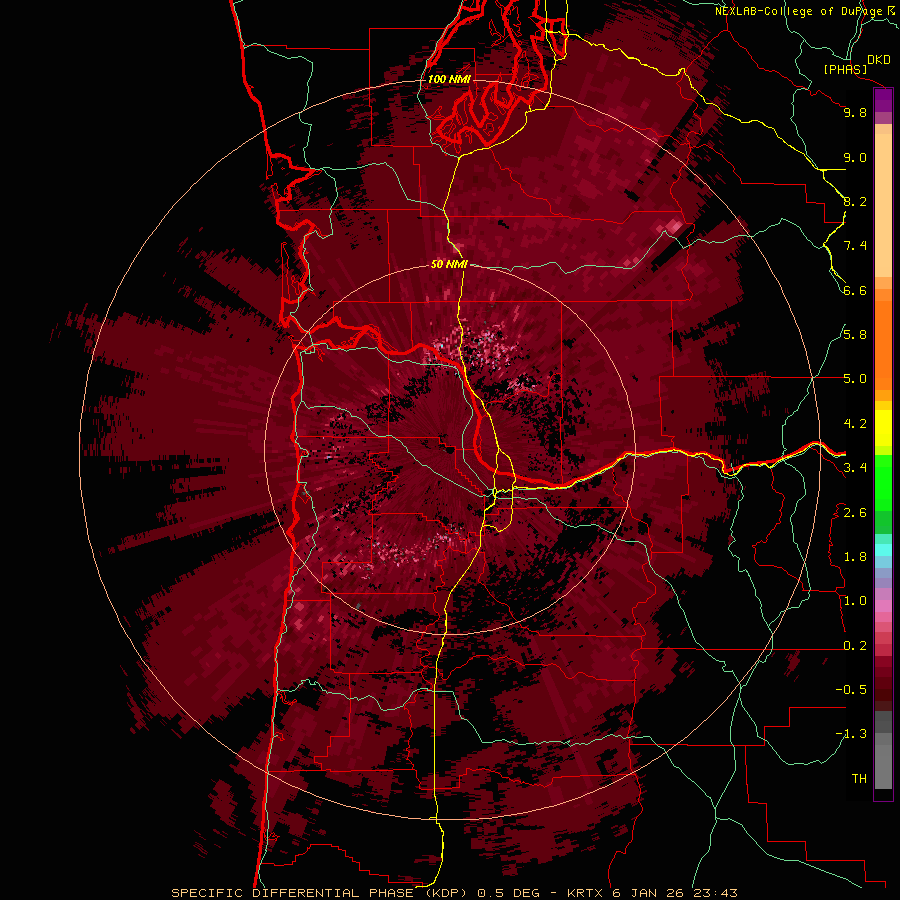Click the 9.0 value on the scale
This screenshot has width=900, height=900.
855,157
